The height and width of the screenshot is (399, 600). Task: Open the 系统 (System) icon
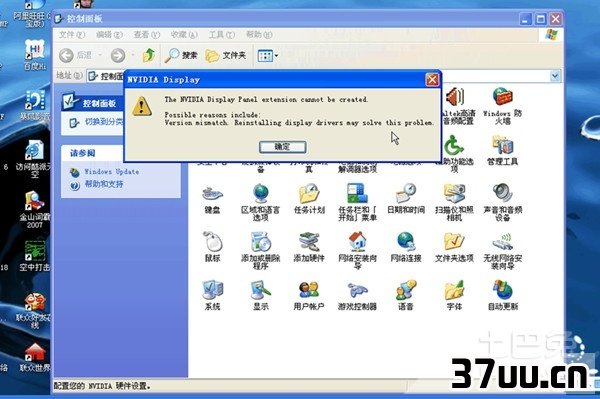tap(212, 295)
